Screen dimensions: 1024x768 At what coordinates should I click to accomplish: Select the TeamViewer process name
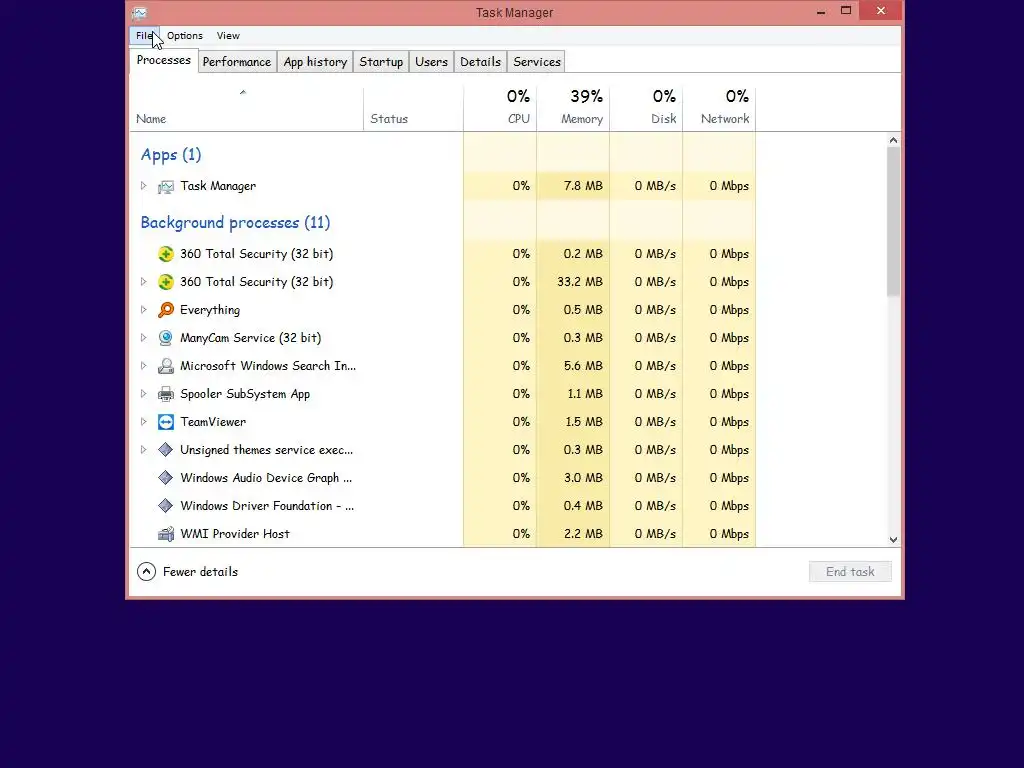[x=213, y=422]
